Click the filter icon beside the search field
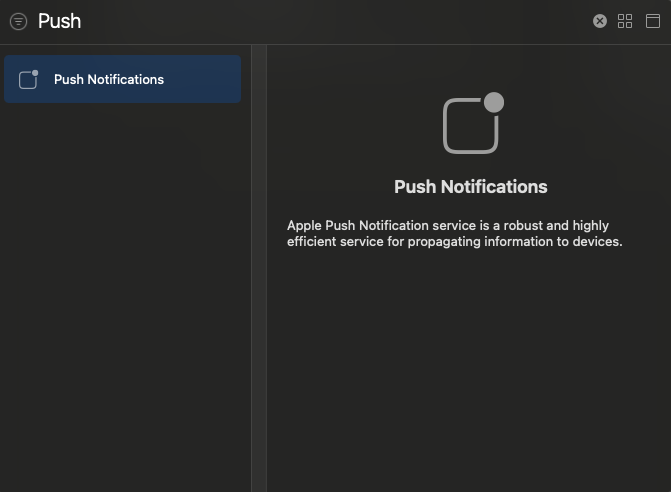Image resolution: width=671 pixels, height=492 pixels. point(18,21)
